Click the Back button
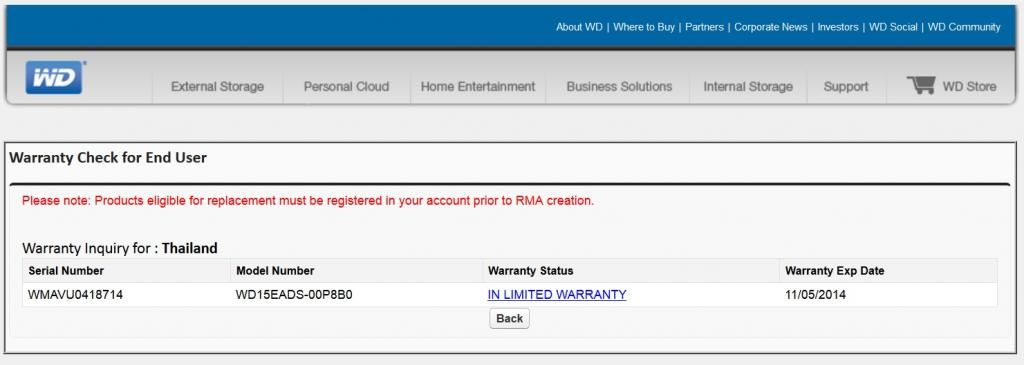 click(509, 318)
